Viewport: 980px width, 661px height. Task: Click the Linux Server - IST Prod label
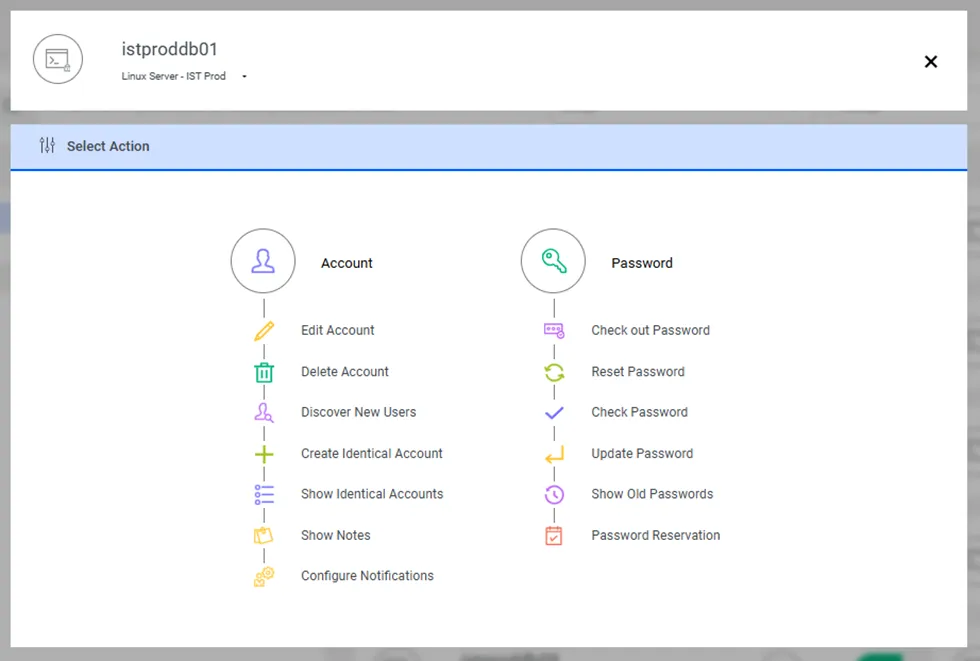(x=173, y=76)
